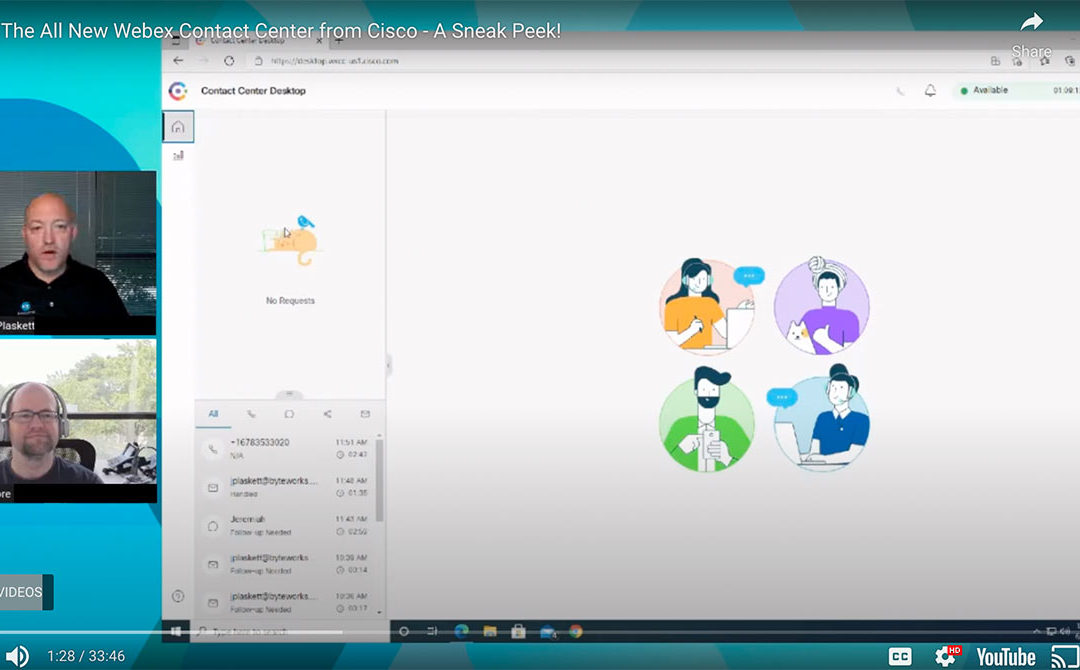Open the Home icon in Webex sidebar
This screenshot has width=1080, height=670.
[178, 127]
